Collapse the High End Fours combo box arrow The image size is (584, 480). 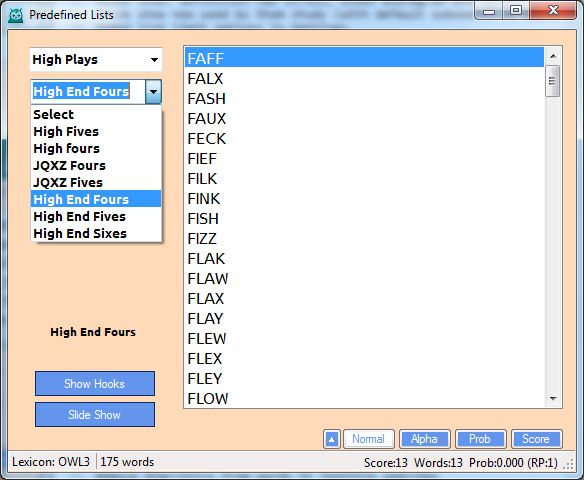153,92
